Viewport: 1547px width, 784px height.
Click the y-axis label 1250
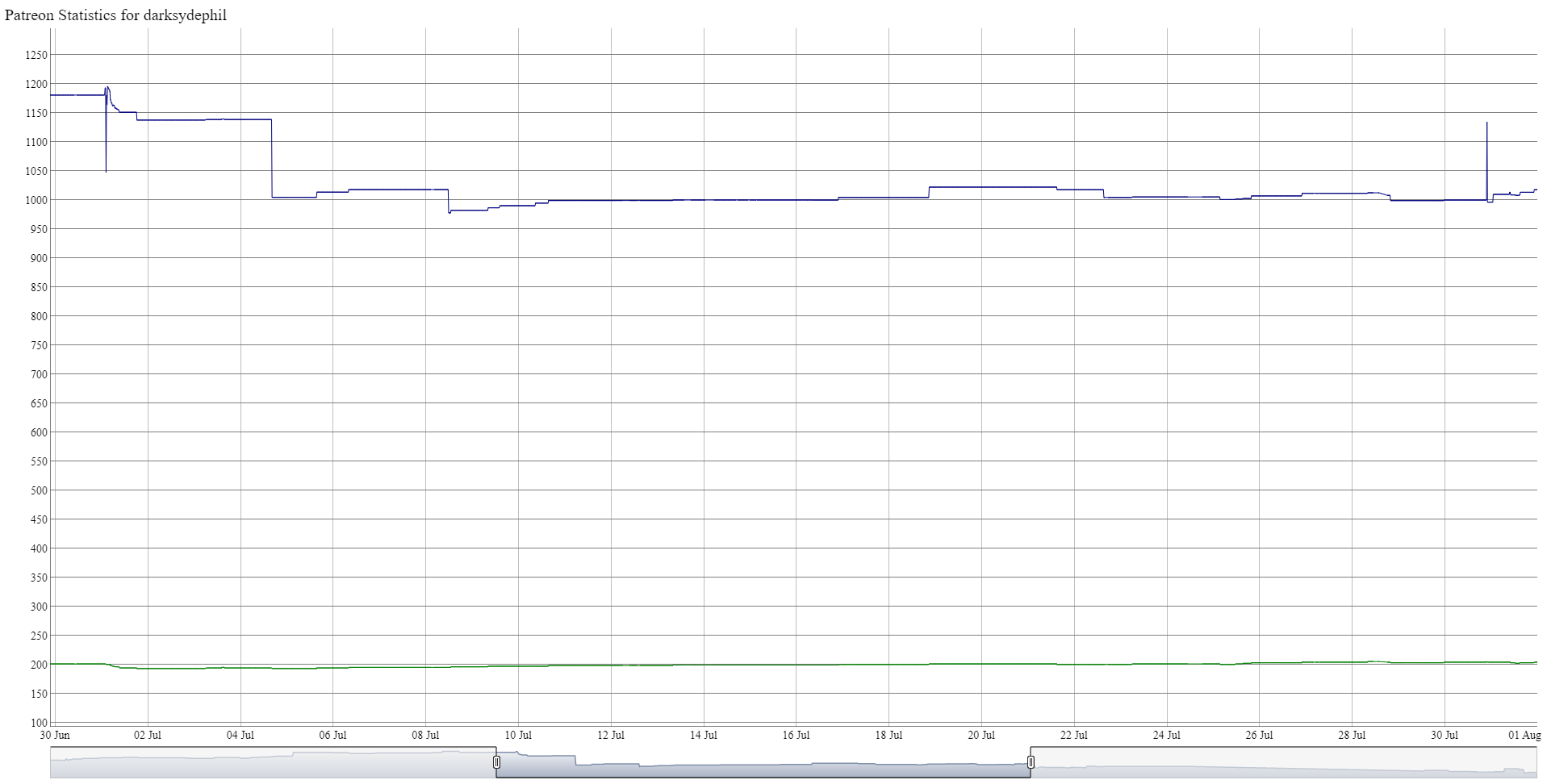pos(36,55)
